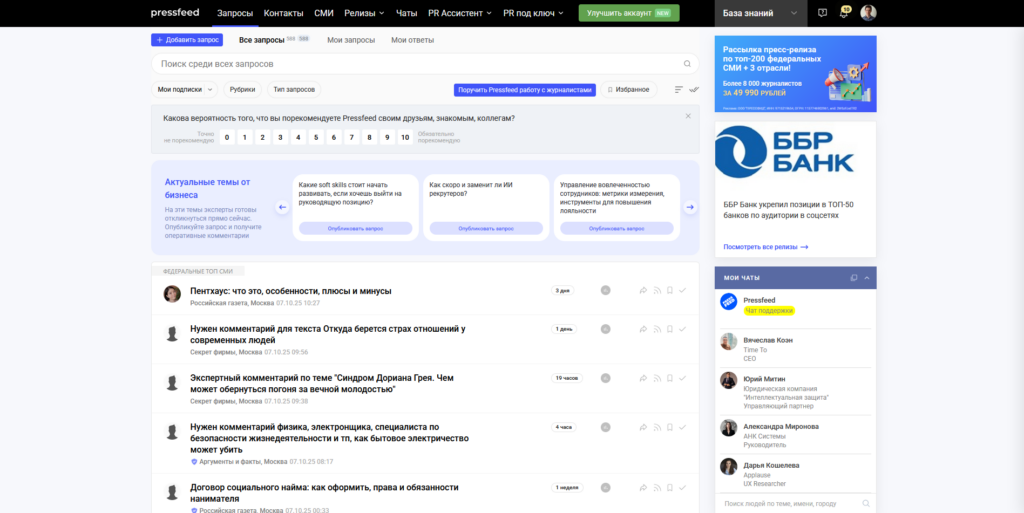Mark 'Синдром Дориана Грея' request as read
The image size is (1024, 513).
(x=682, y=378)
